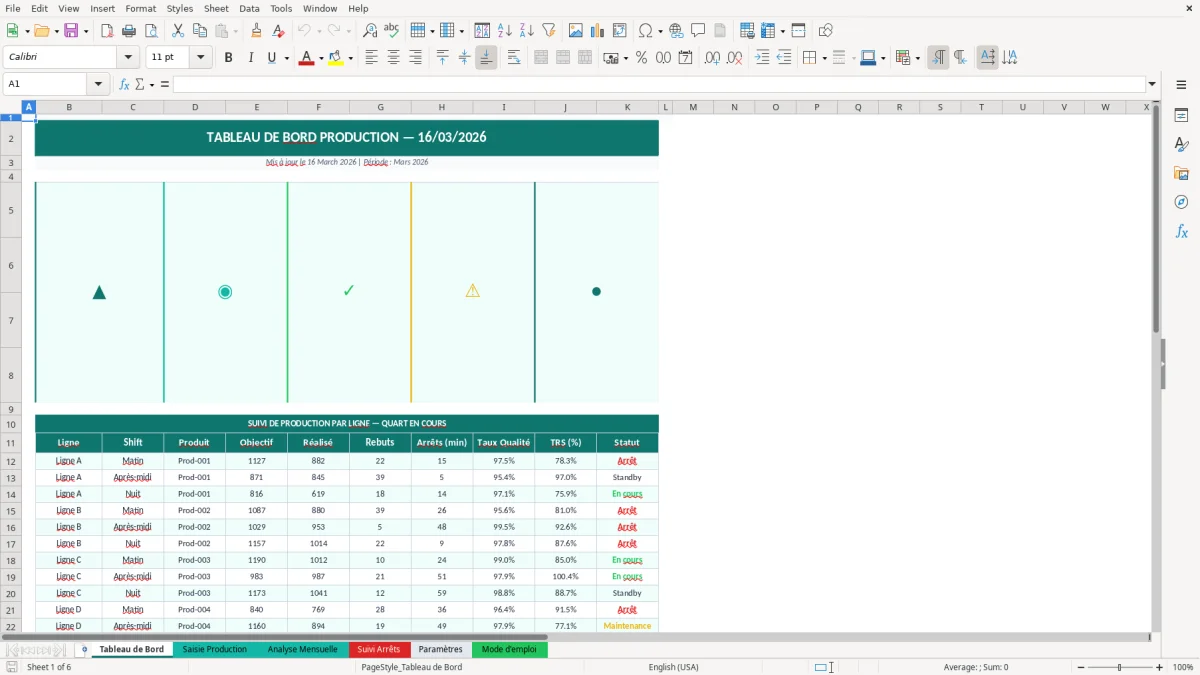Expand the Name Box dropdown
Viewport: 1200px width, 675px height.
point(96,84)
